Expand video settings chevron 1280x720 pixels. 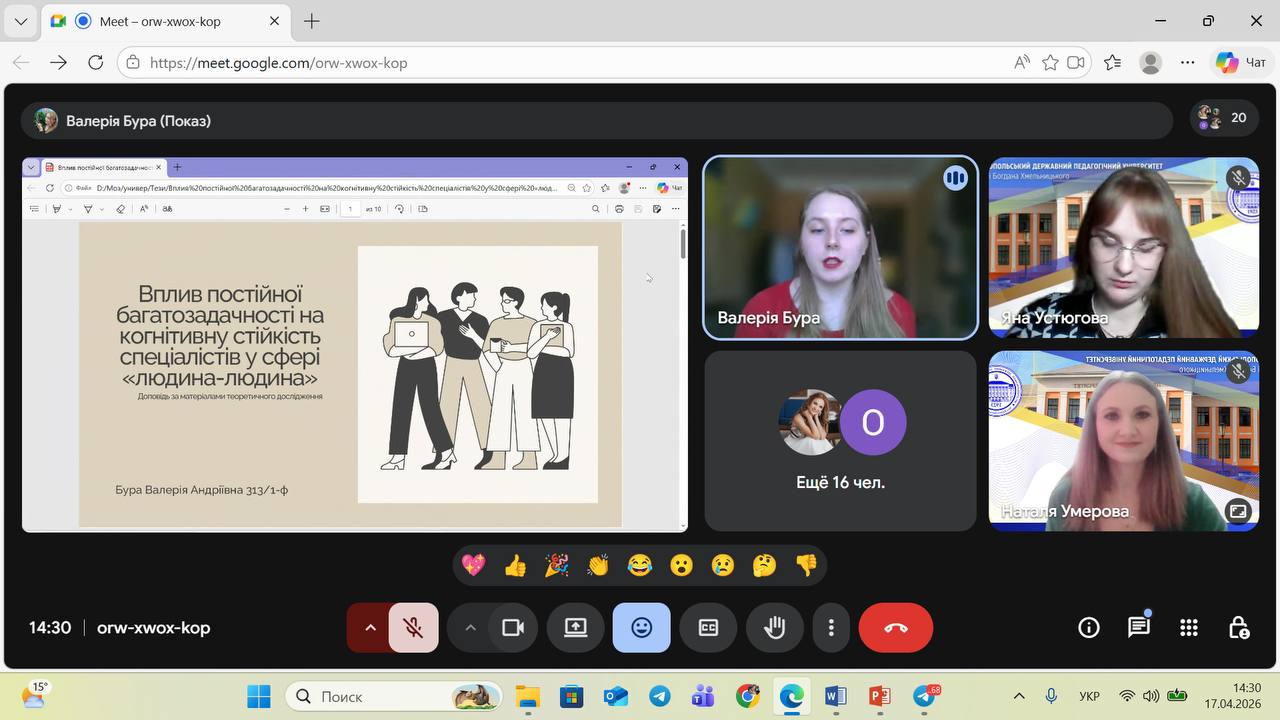[470, 628]
